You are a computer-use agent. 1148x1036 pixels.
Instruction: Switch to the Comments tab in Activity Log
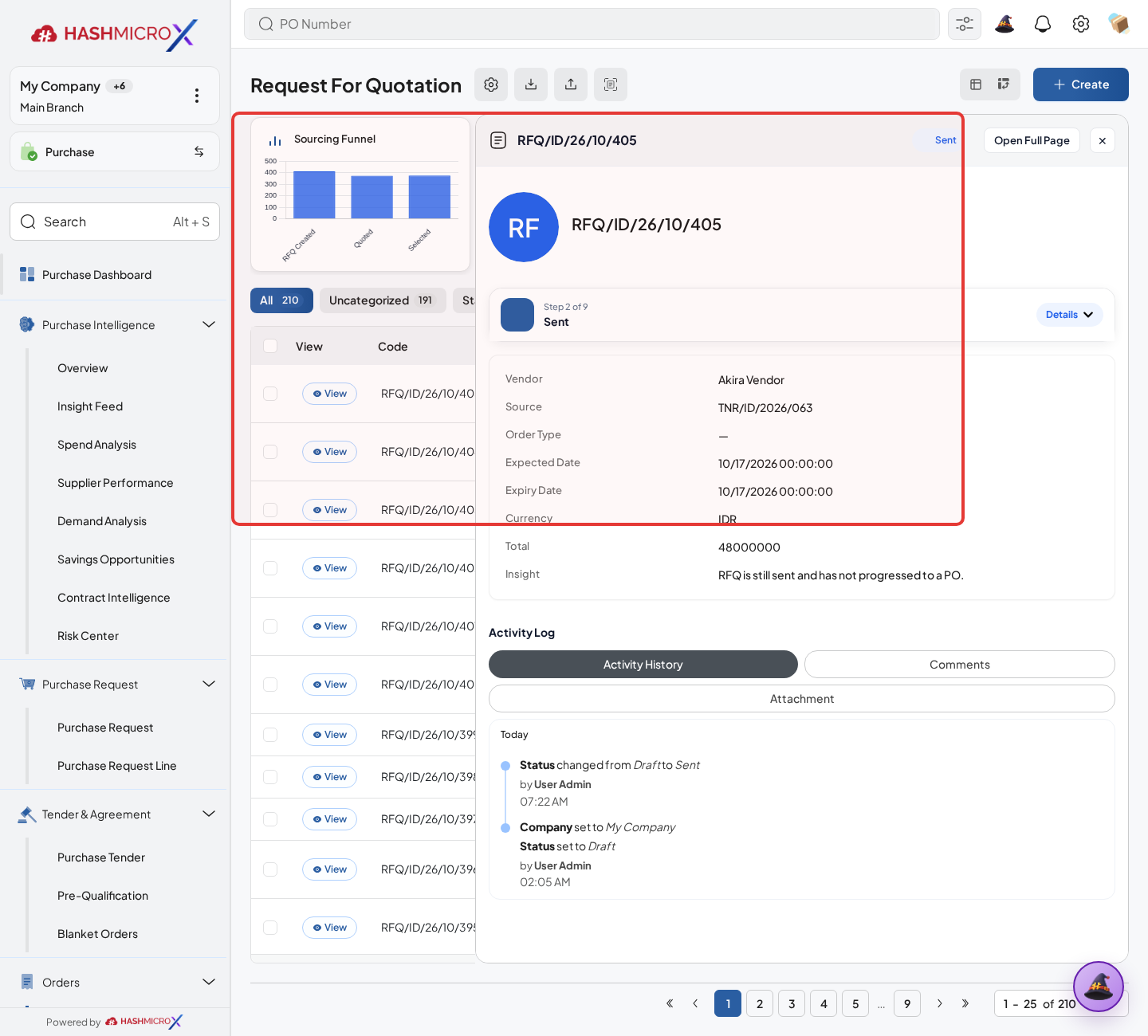(960, 665)
